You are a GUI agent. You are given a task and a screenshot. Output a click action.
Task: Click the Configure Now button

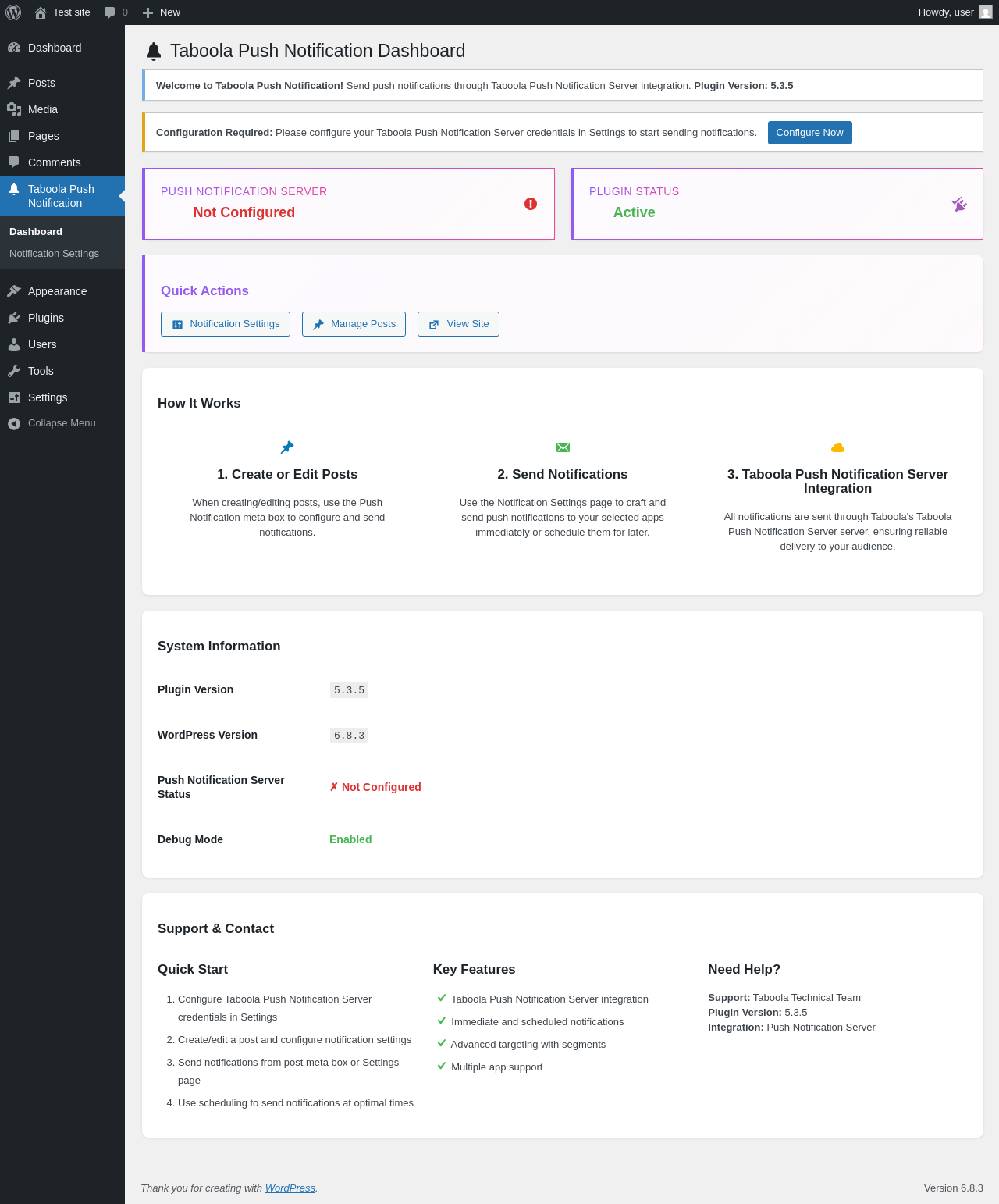809,133
